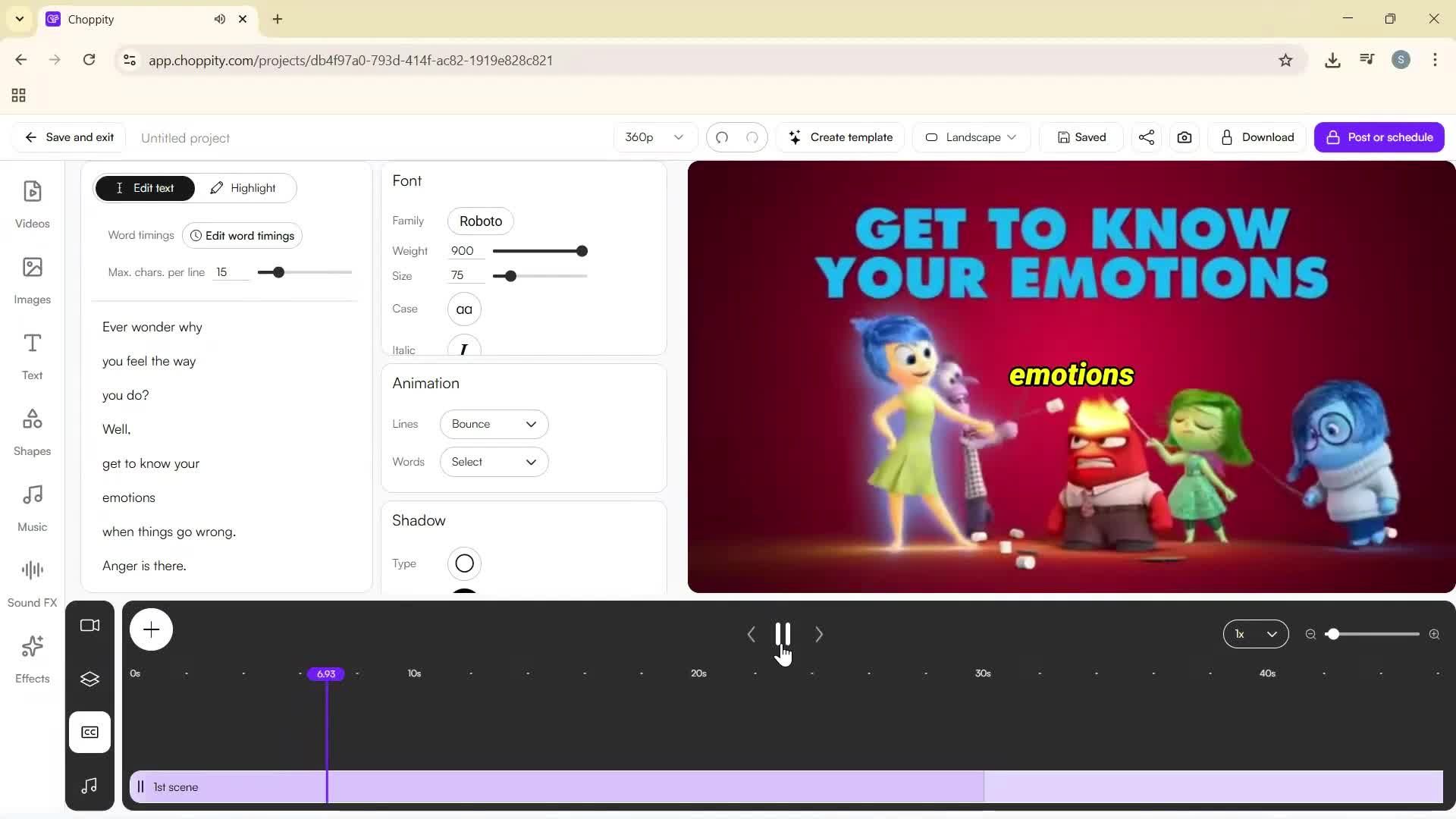The image size is (1456, 819).
Task: Open the Words animation Select dropdown
Action: [494, 462]
